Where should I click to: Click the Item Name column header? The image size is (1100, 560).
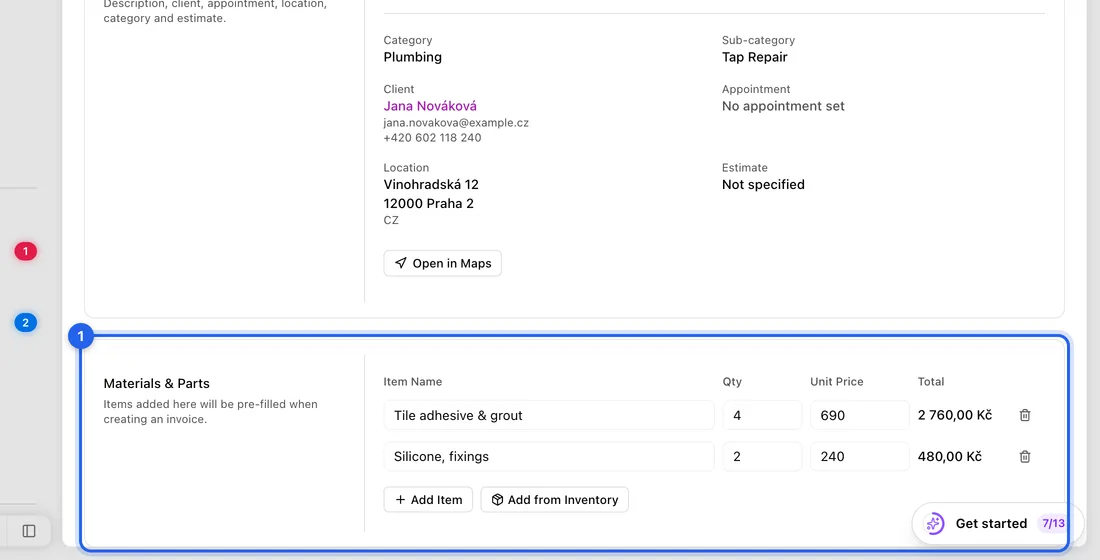412,382
